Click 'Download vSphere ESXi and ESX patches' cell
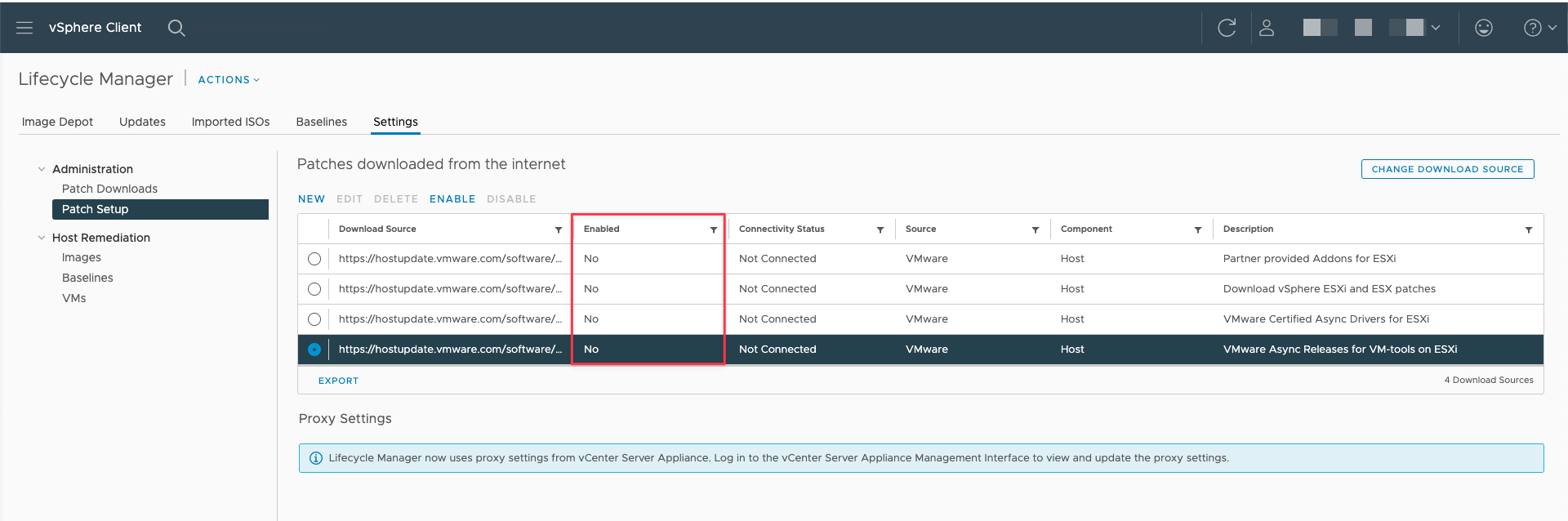 1329,289
